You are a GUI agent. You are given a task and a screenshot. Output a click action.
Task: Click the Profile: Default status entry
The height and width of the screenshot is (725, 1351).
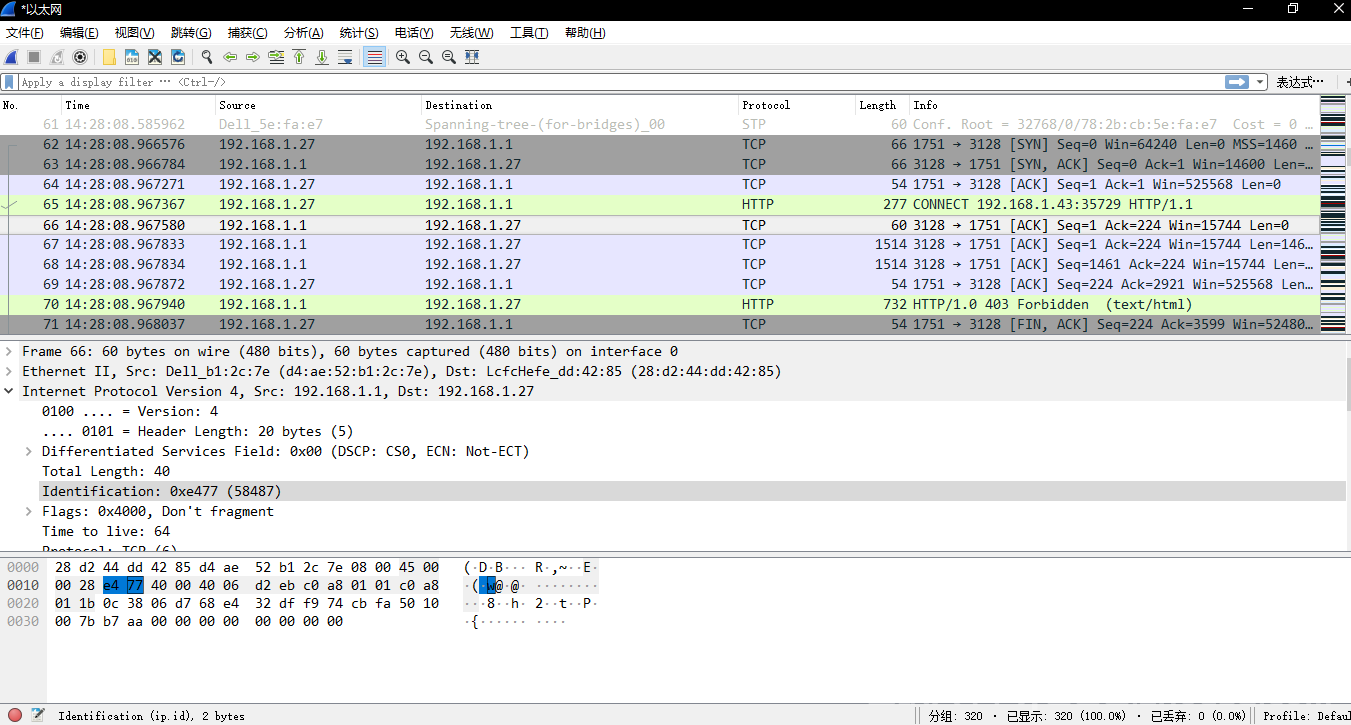pos(1305,716)
